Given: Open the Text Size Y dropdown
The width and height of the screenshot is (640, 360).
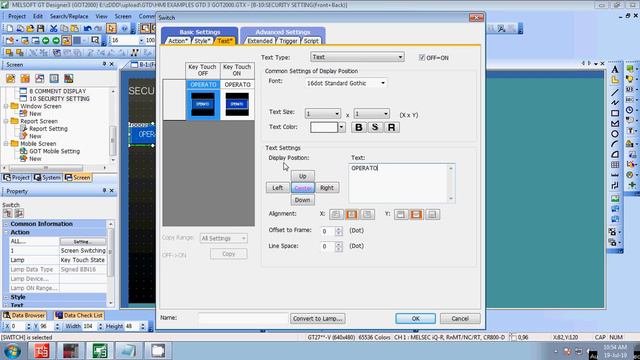Looking at the screenshot, I should 371,113.
